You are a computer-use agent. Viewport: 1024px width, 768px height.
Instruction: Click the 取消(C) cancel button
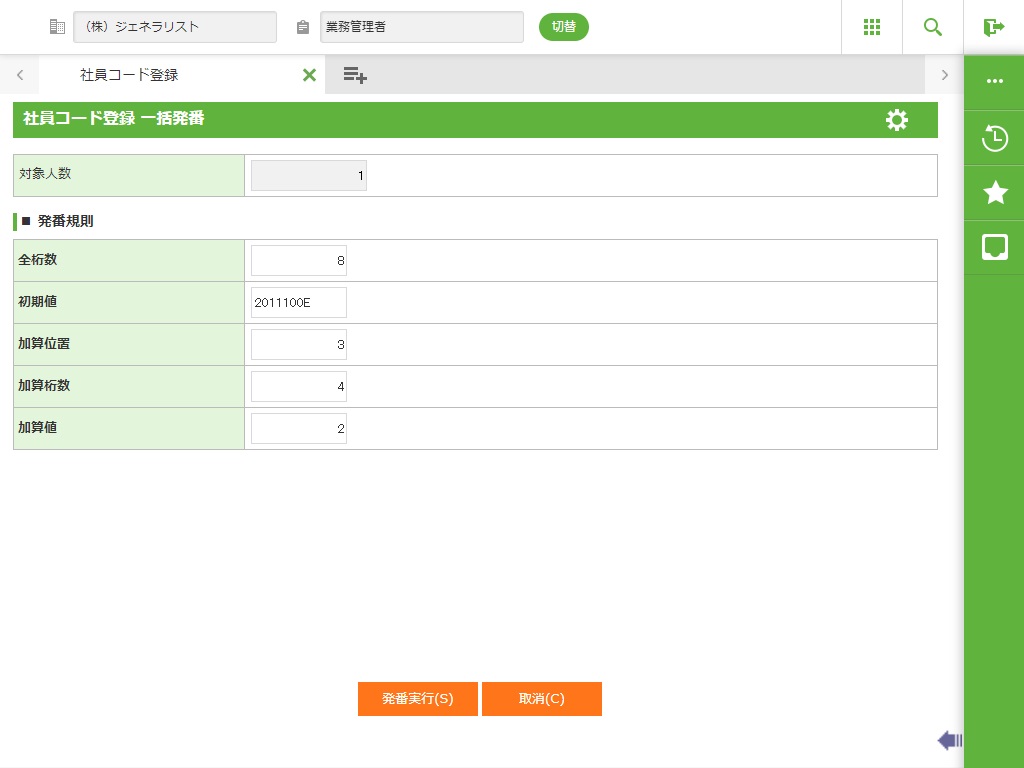(x=542, y=699)
